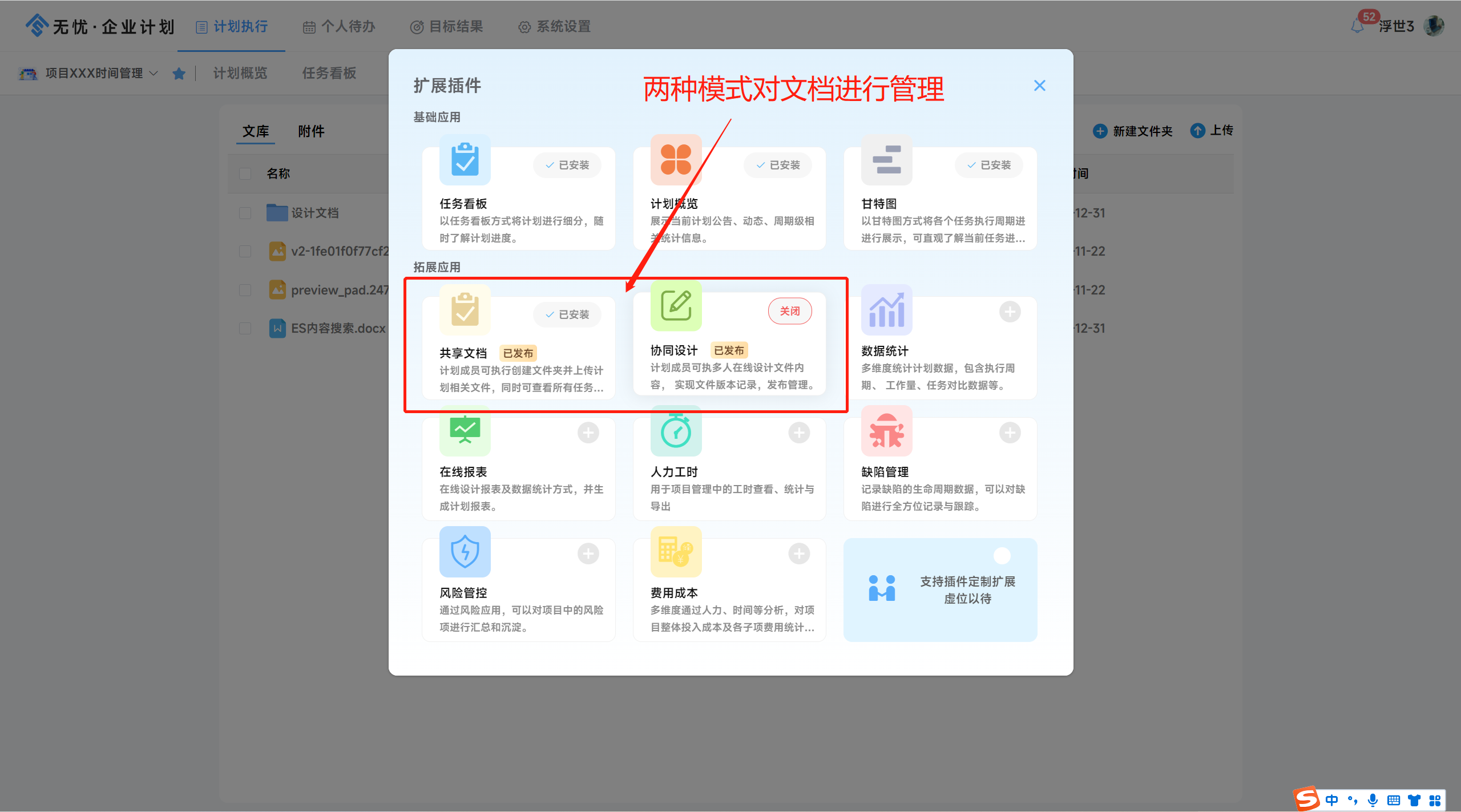Click the 费用成本 calculator icon
The width and height of the screenshot is (1461, 812).
tap(676, 552)
